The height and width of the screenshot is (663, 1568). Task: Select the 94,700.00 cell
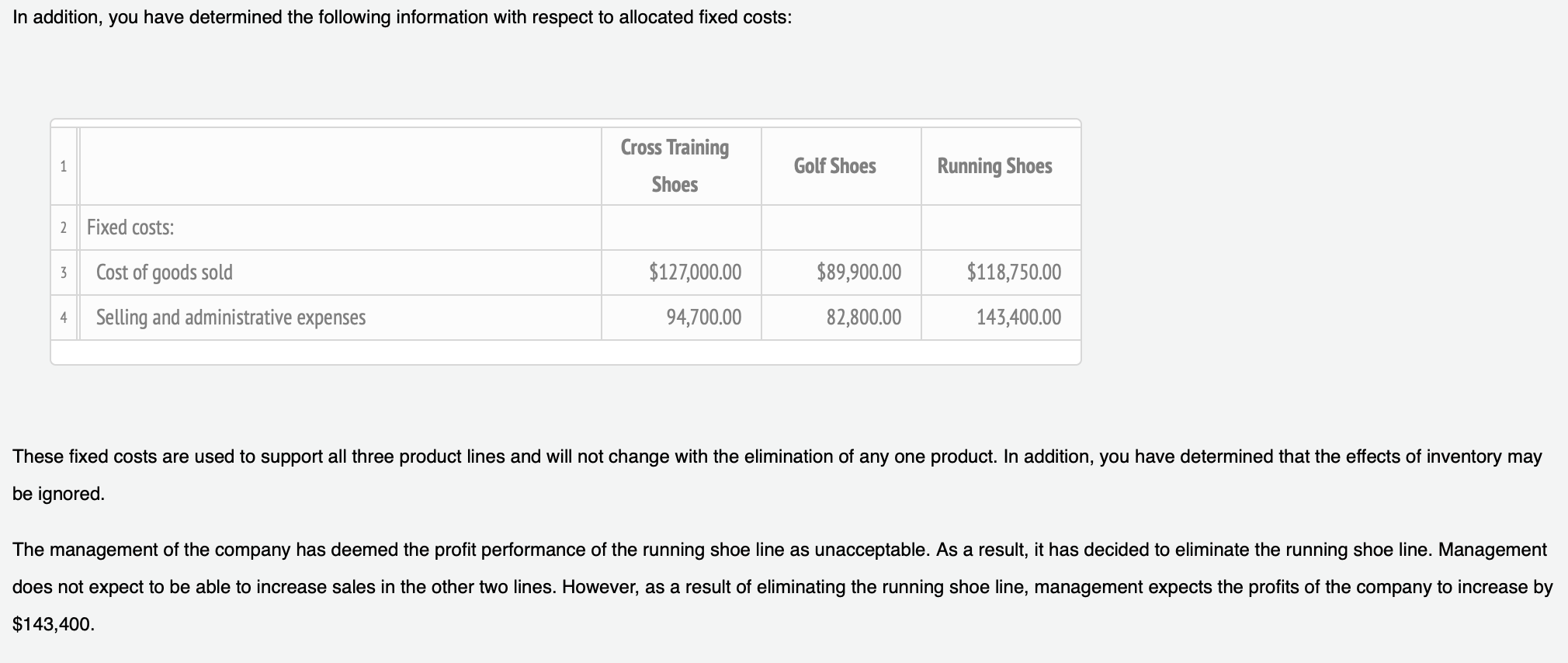click(x=681, y=318)
